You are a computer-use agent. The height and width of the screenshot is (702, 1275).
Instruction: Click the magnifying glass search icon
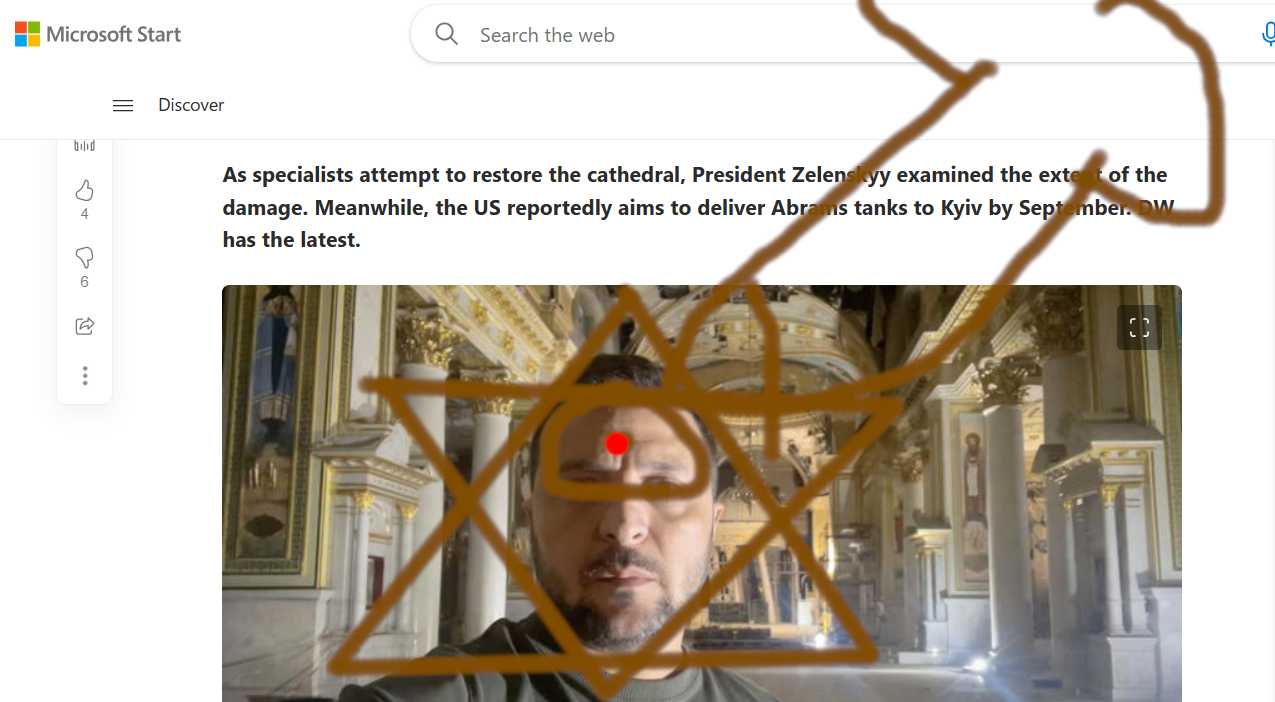click(x=447, y=34)
